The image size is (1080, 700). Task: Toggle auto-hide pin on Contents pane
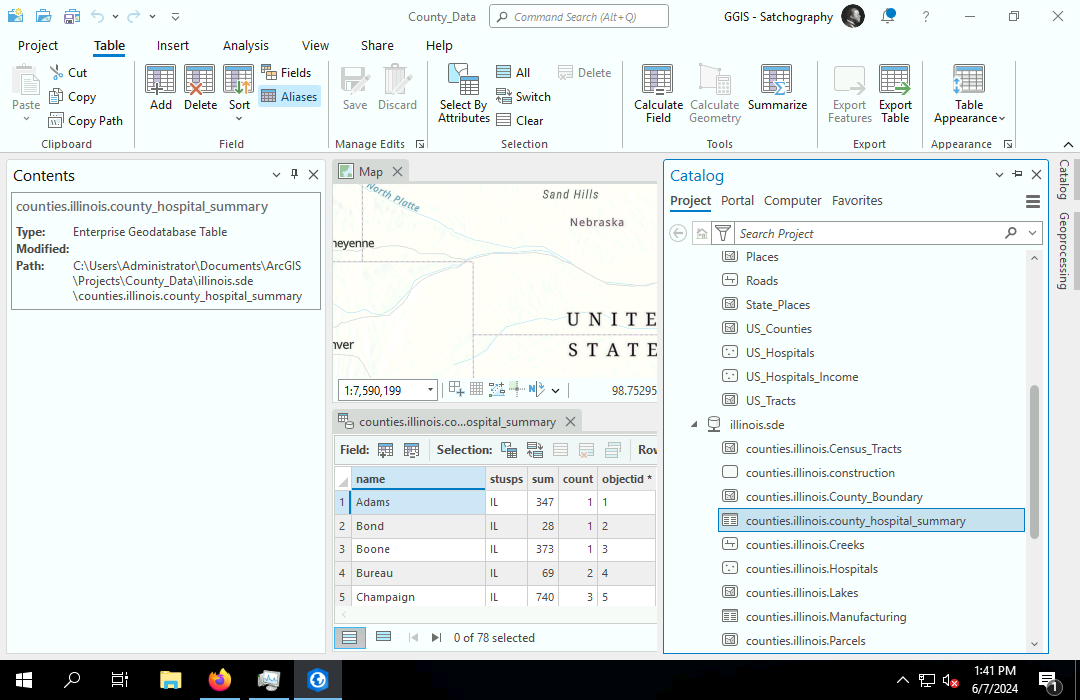[x=294, y=175]
